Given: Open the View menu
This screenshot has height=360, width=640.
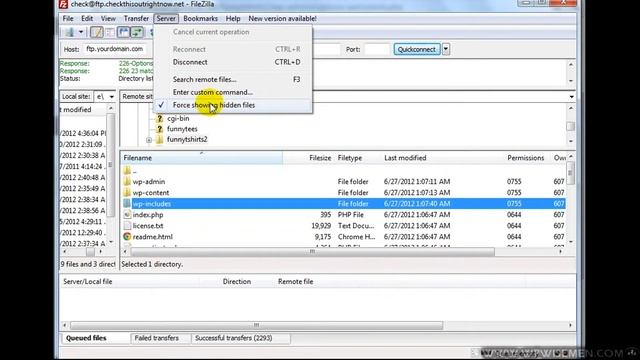Looking at the screenshot, I should coord(108,18).
